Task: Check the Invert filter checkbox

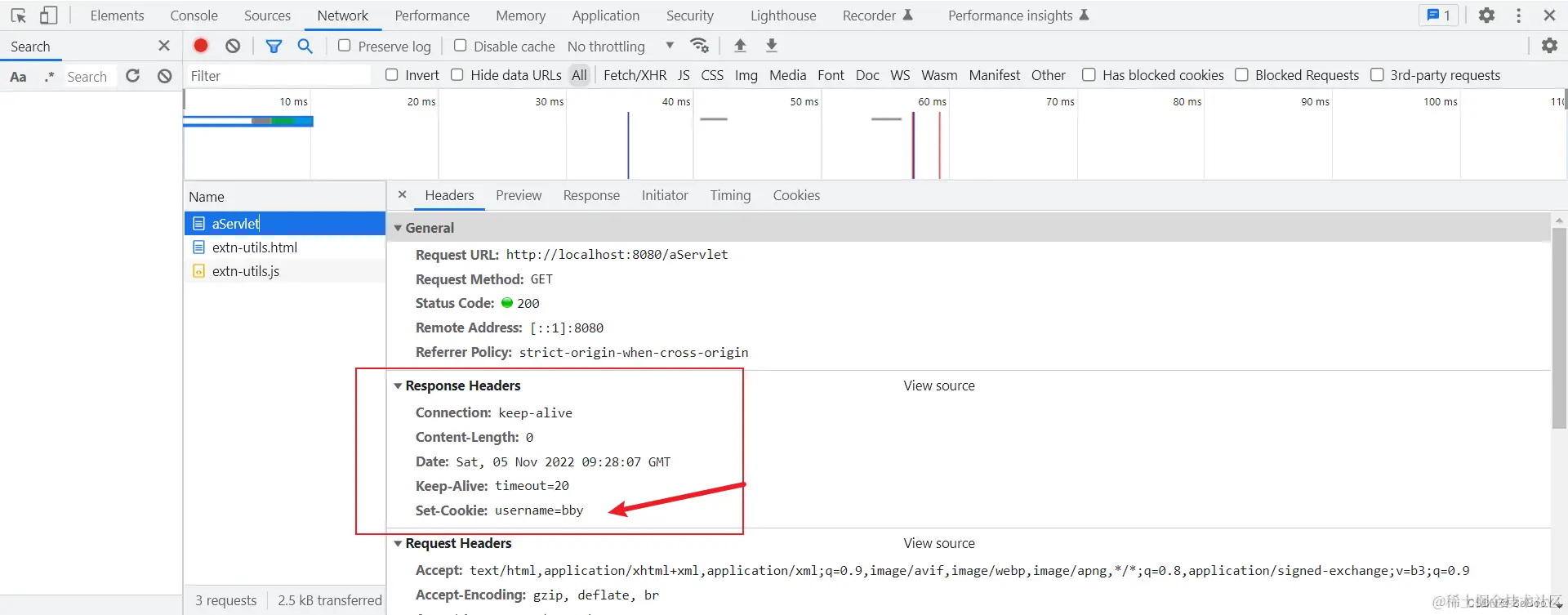Action: coord(392,75)
